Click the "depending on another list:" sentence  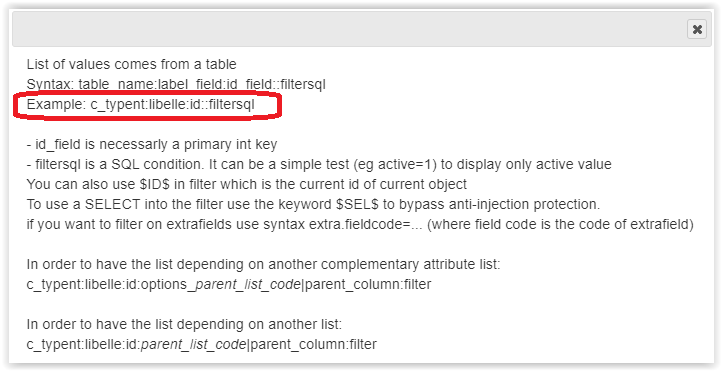pyautogui.click(x=184, y=325)
